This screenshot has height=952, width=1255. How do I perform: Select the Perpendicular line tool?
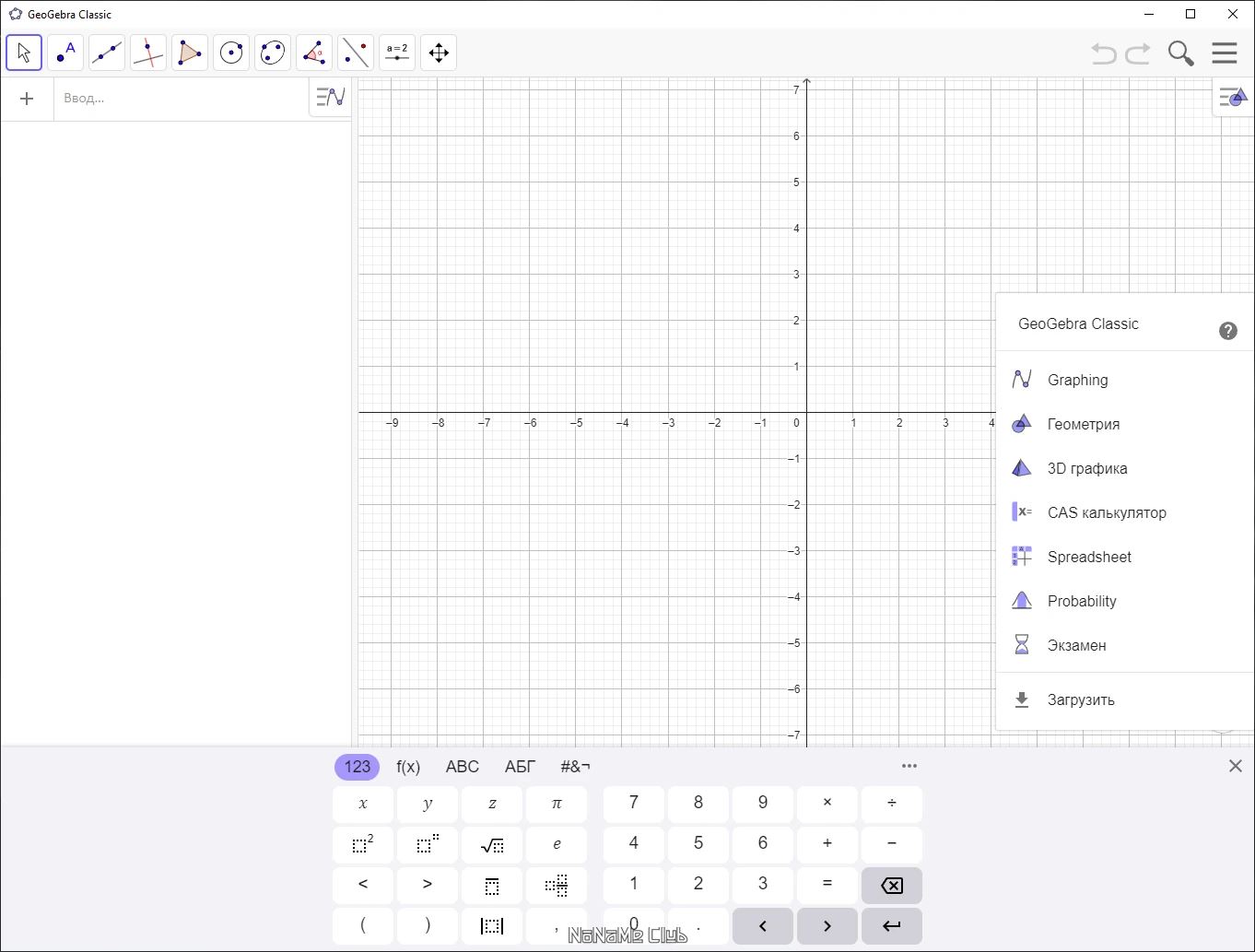click(148, 53)
